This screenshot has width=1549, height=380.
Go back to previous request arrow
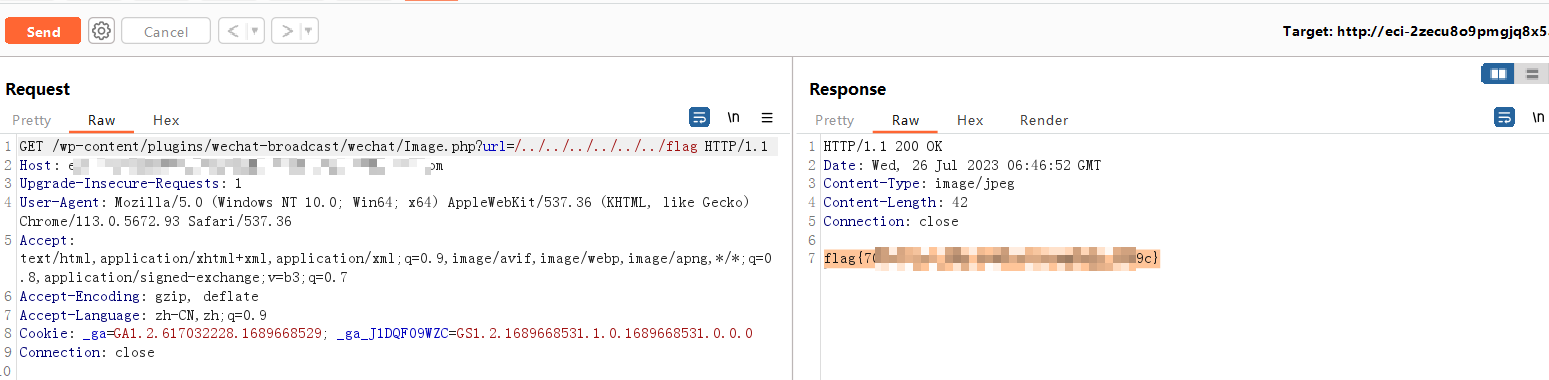point(232,31)
